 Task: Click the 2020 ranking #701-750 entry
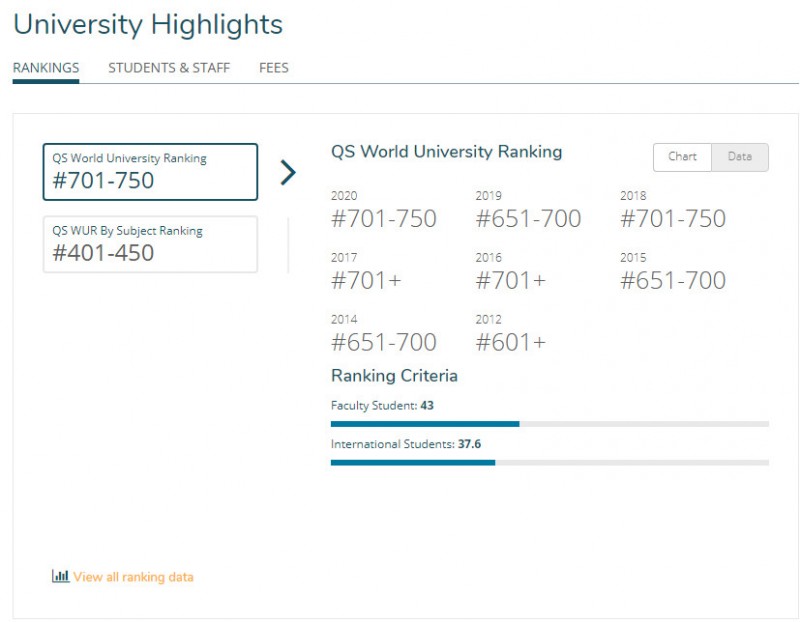pos(384,218)
